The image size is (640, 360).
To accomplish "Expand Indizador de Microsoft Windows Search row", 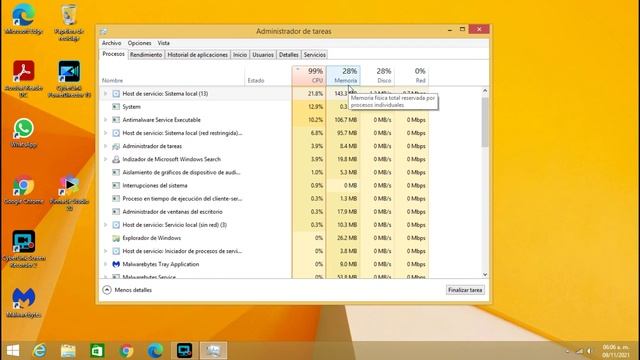I will 106,159.
